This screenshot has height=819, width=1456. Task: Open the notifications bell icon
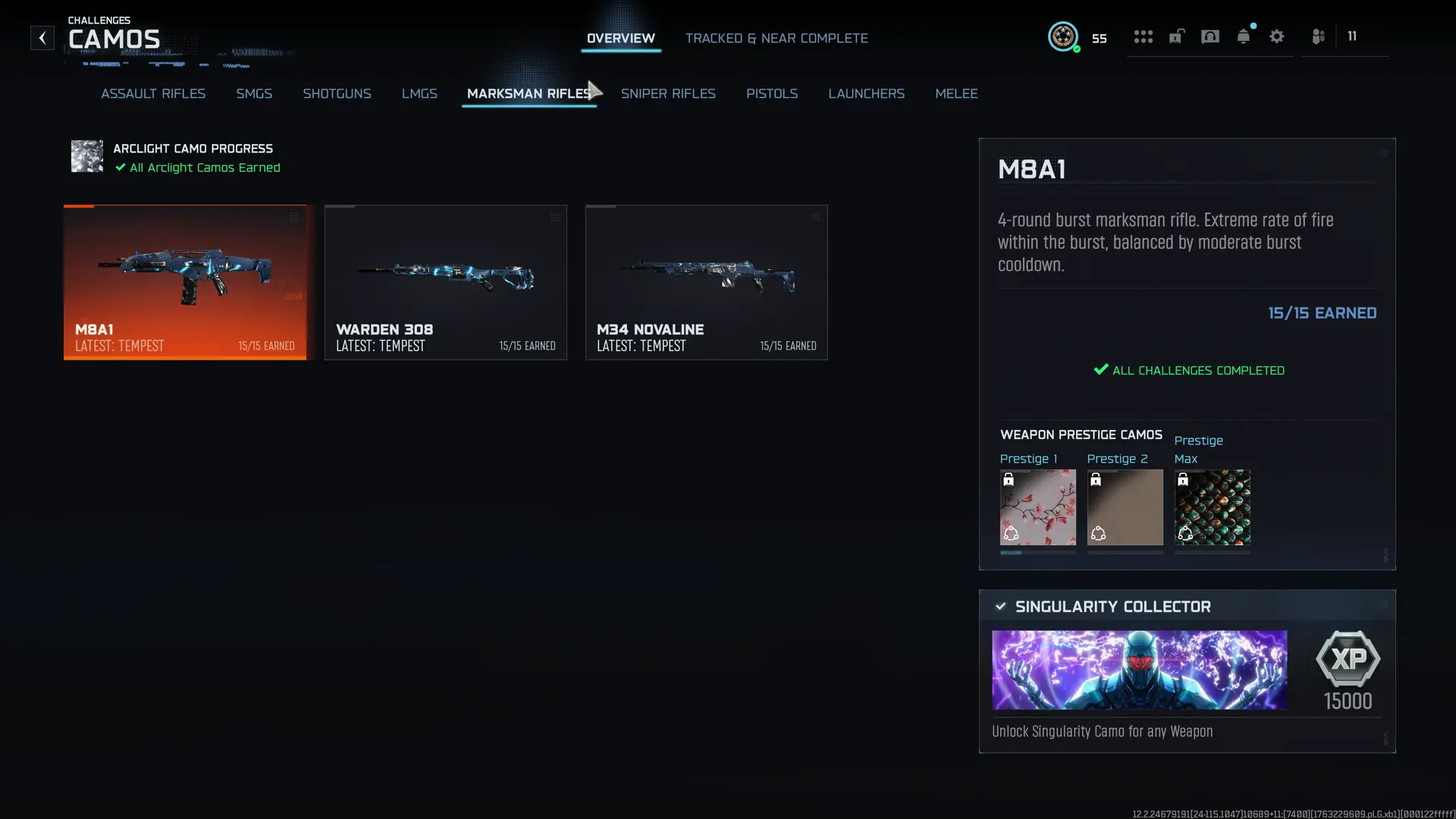1243,36
